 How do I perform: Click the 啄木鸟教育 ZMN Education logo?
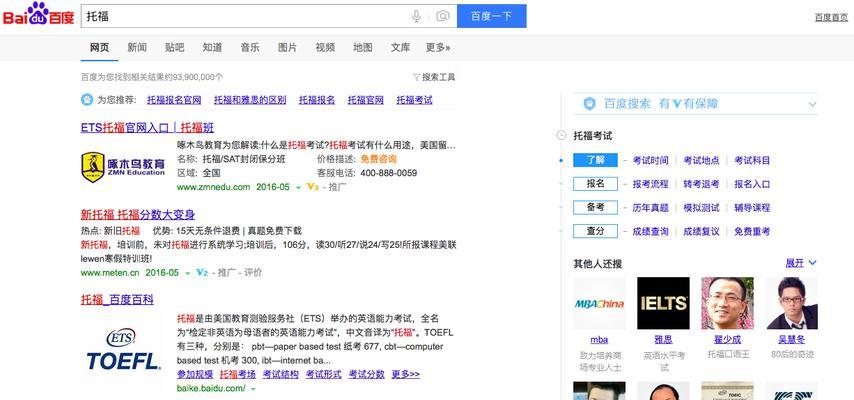tap(123, 167)
